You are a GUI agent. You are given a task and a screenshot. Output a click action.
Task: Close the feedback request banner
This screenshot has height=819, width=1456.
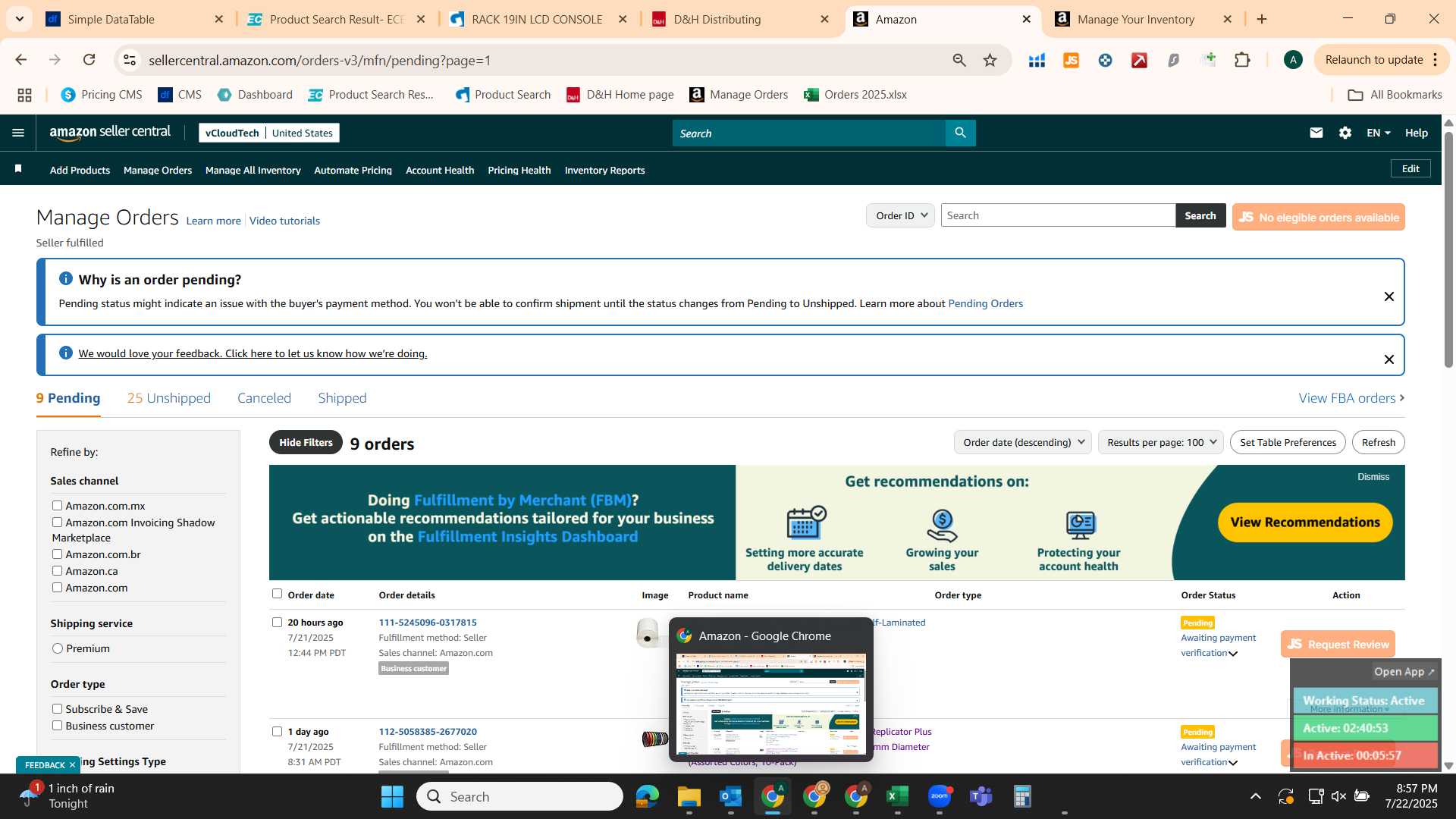tap(1389, 359)
